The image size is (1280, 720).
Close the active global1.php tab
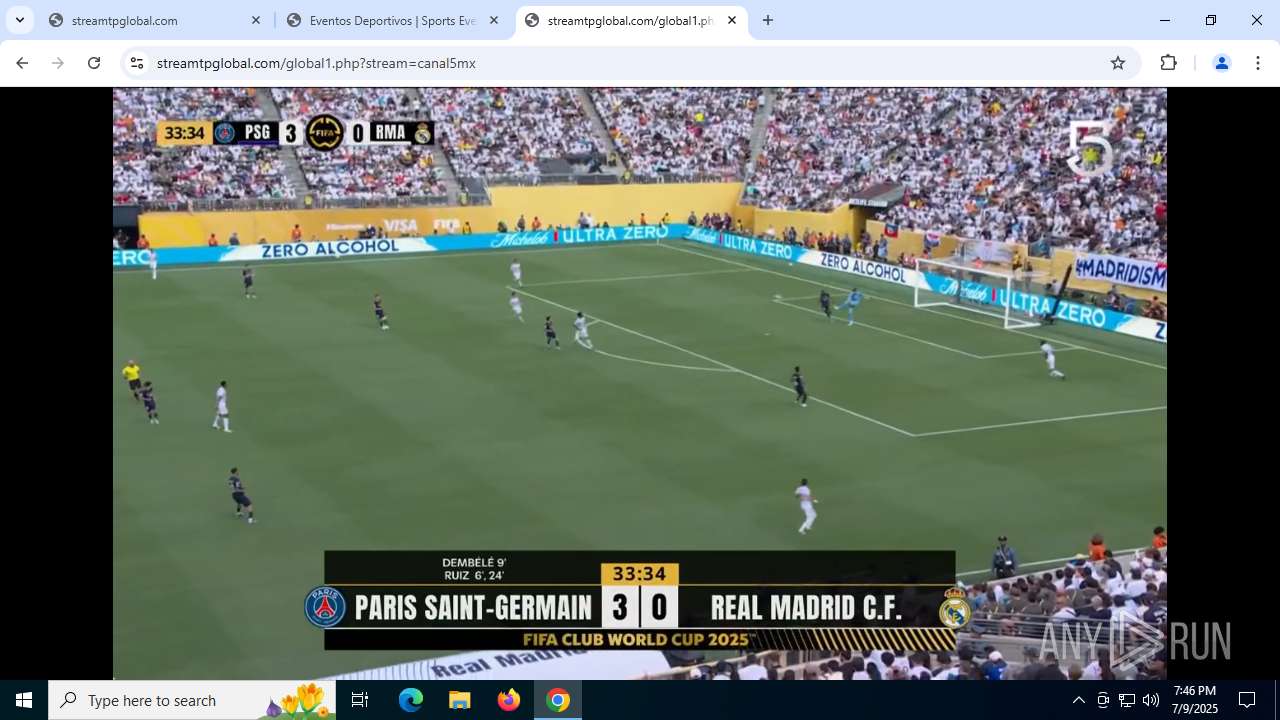pyautogui.click(x=732, y=20)
